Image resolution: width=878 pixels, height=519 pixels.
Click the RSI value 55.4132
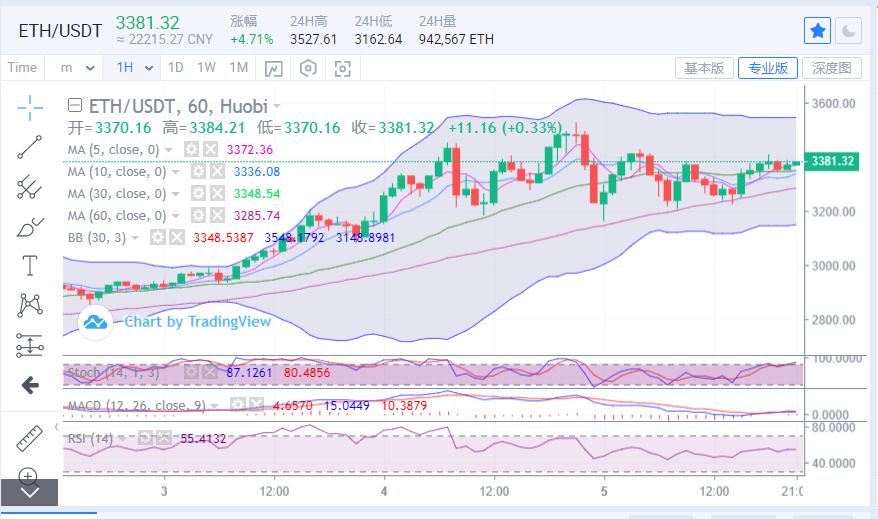pyautogui.click(x=203, y=438)
